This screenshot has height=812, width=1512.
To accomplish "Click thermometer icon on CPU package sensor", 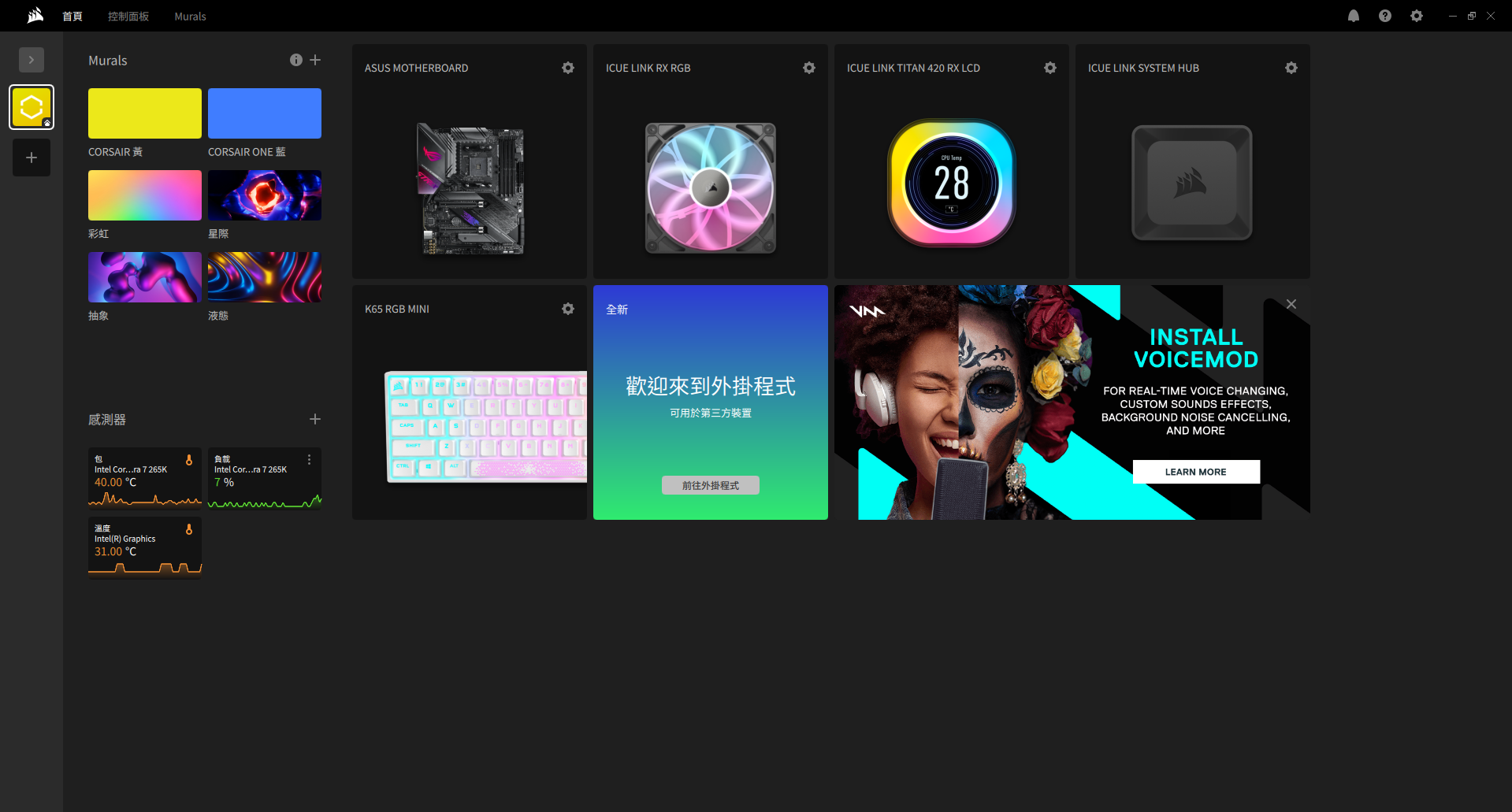I will pos(189,460).
